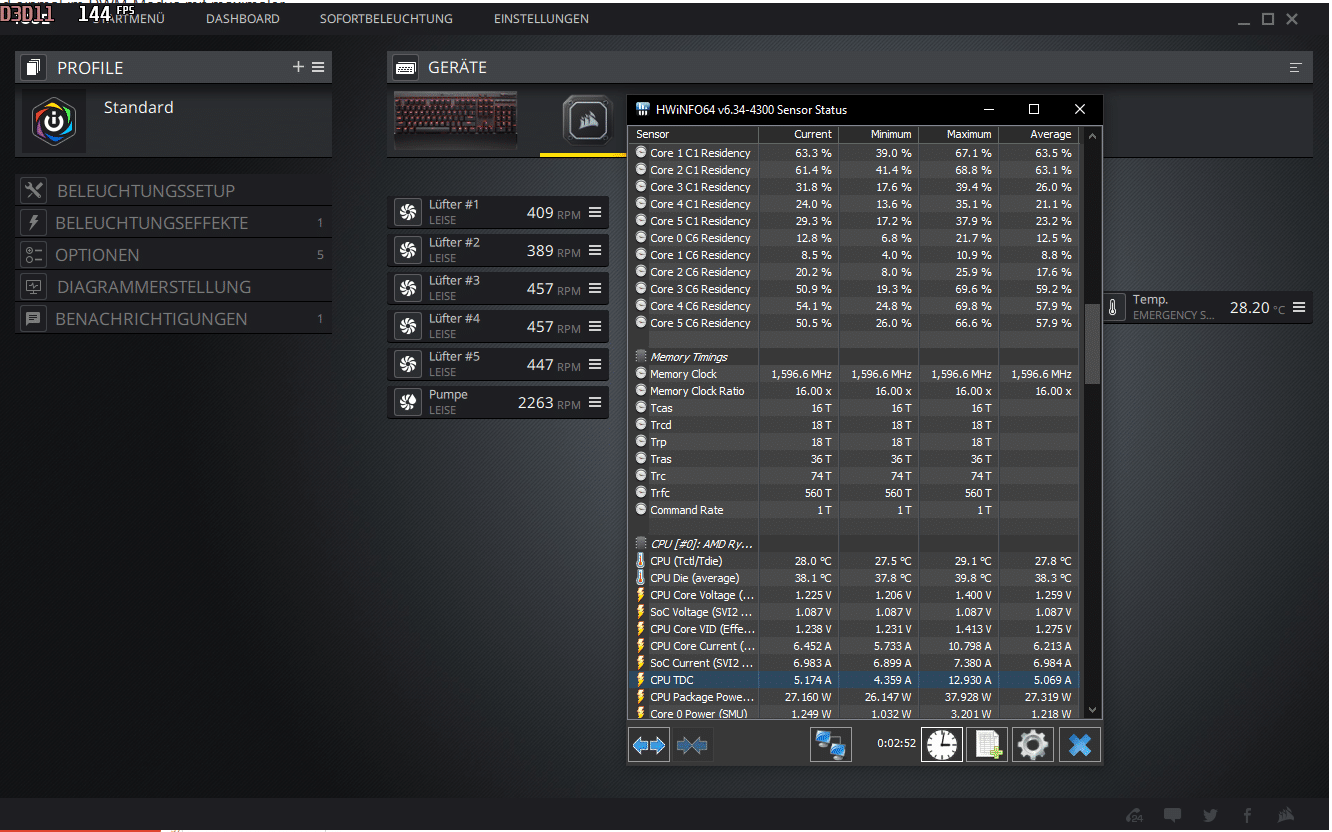Click the HWiNFO settings gear icon

pyautogui.click(x=1033, y=745)
